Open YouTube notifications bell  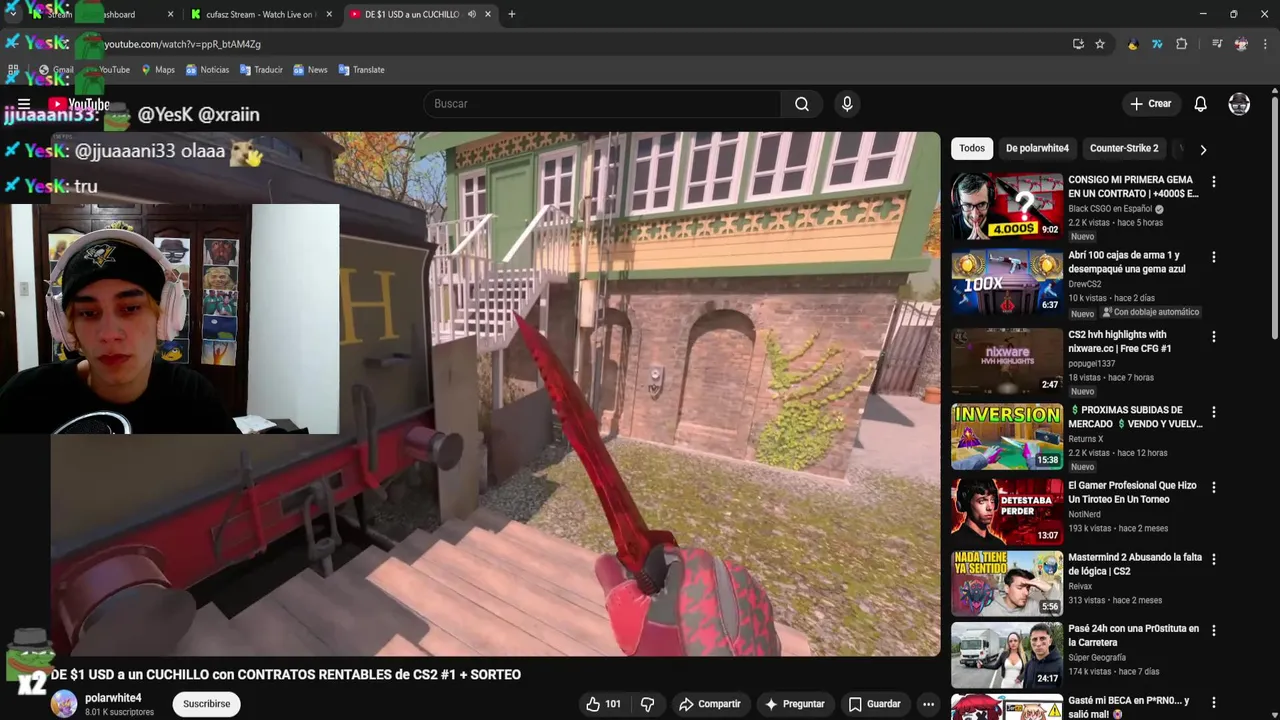point(1201,104)
